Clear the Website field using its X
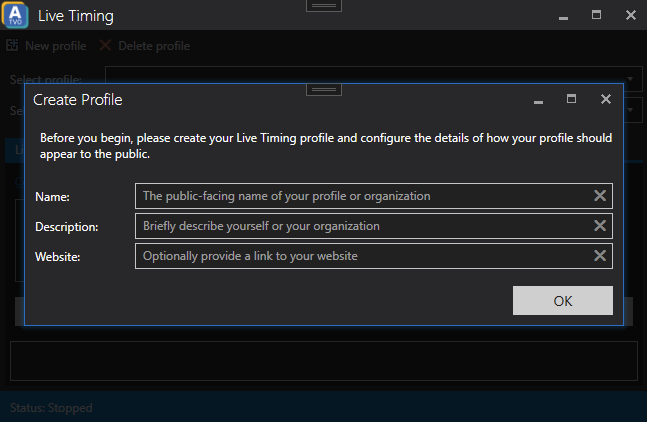Image resolution: width=647 pixels, height=422 pixels. (x=600, y=256)
